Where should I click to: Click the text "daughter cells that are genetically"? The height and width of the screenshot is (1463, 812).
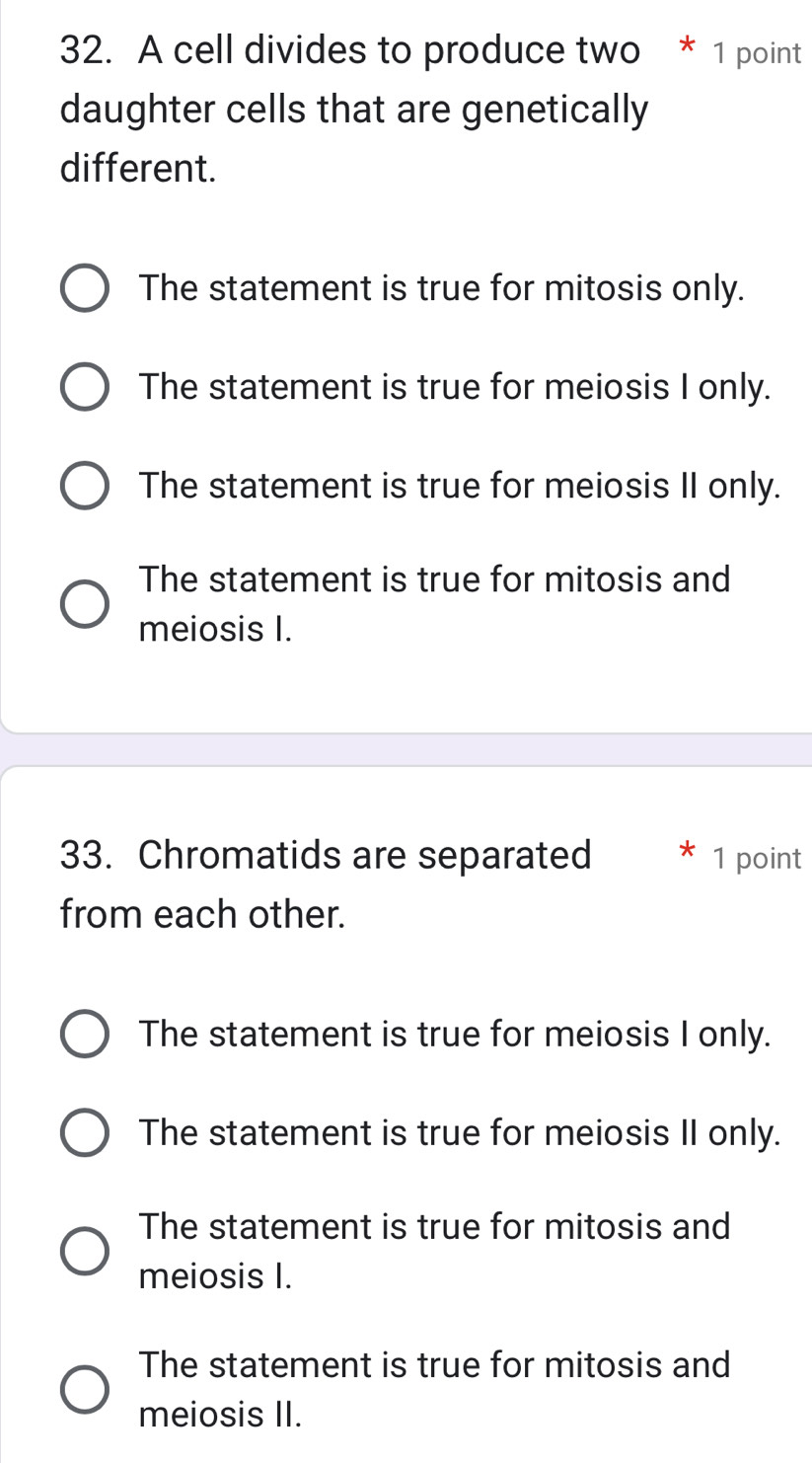[353, 109]
